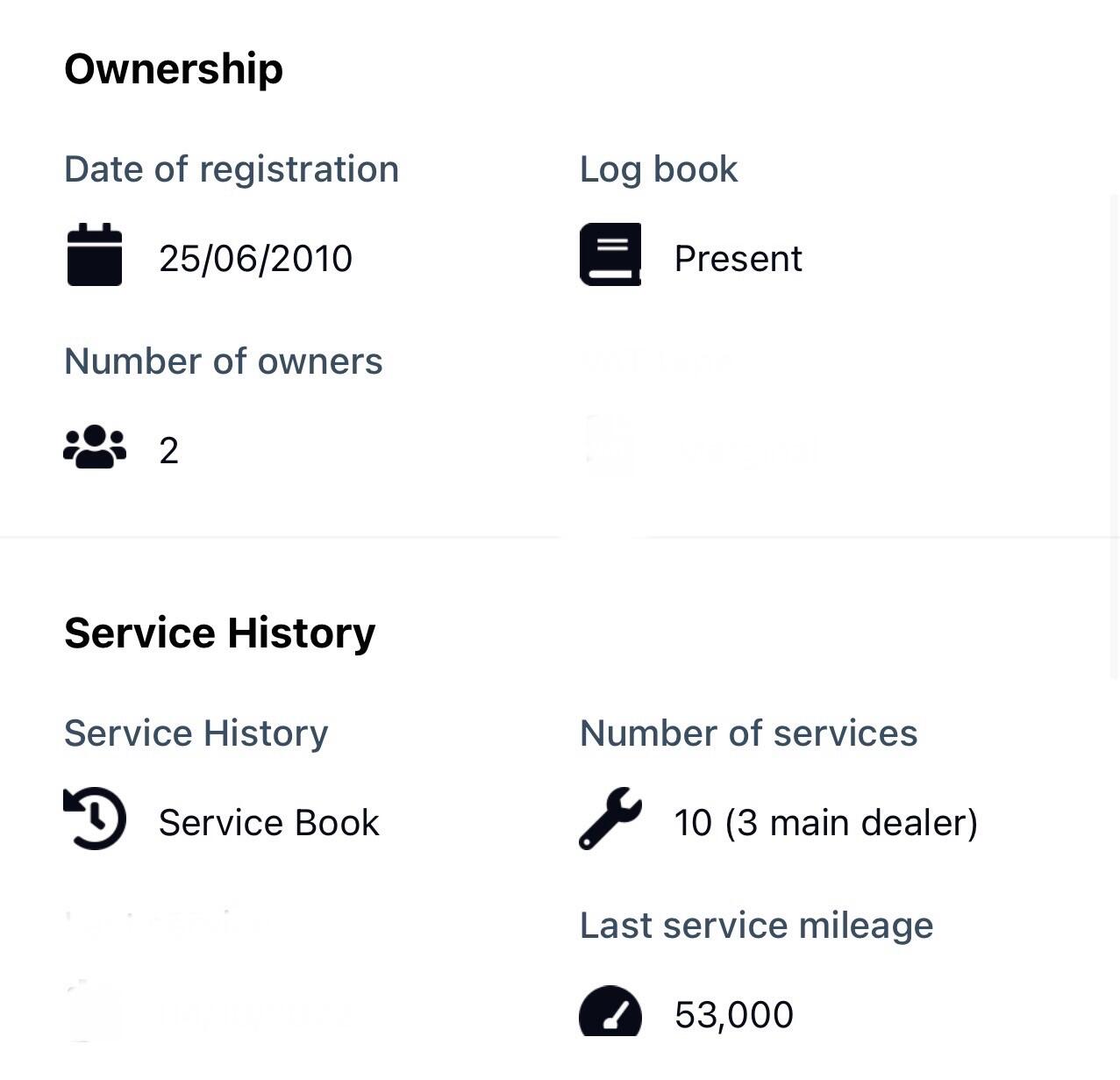1120x1080 pixels.
Task: Select the Service Book value text
Action: [268, 823]
